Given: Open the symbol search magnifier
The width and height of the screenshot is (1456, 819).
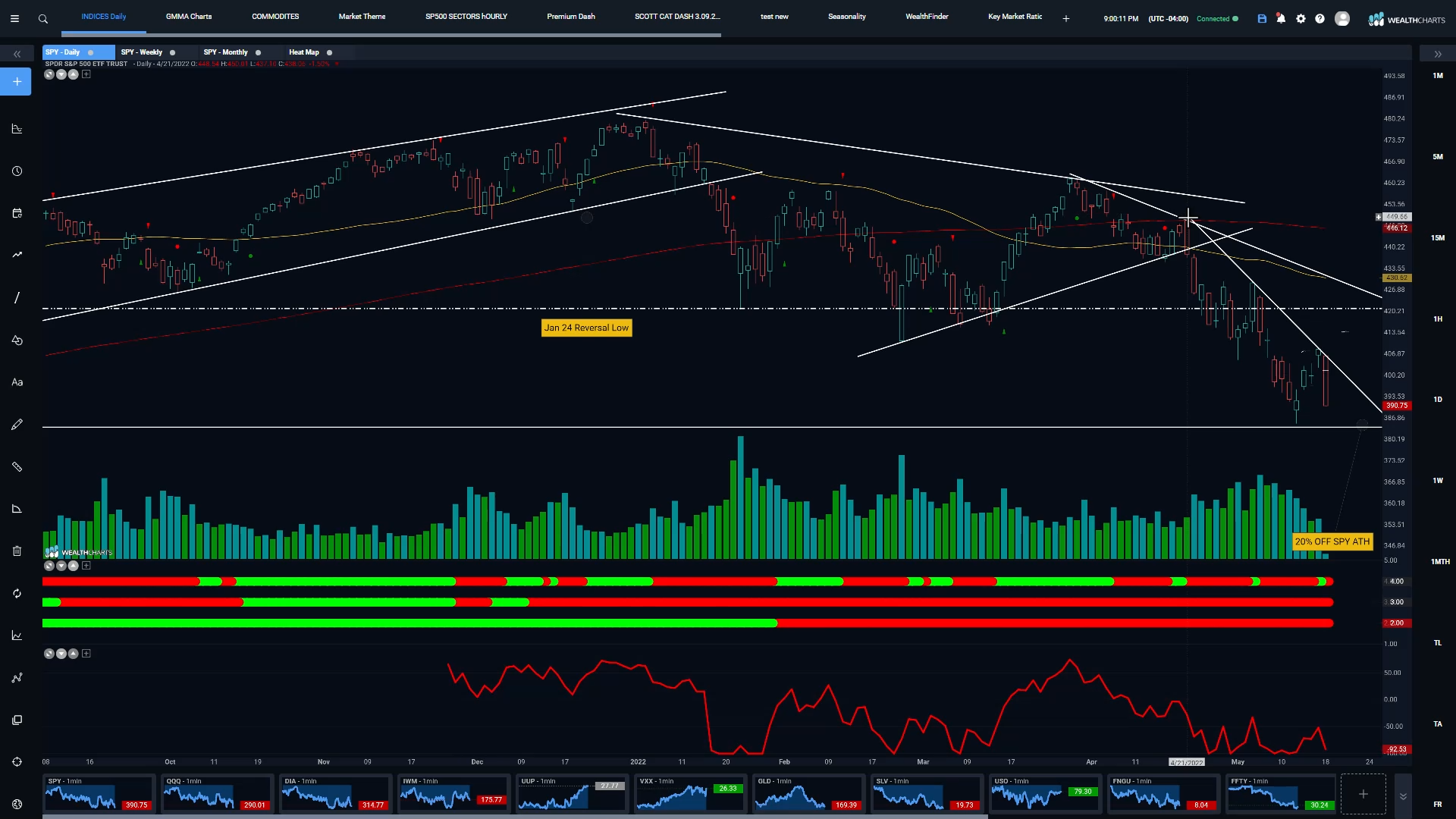Looking at the screenshot, I should 43,18.
